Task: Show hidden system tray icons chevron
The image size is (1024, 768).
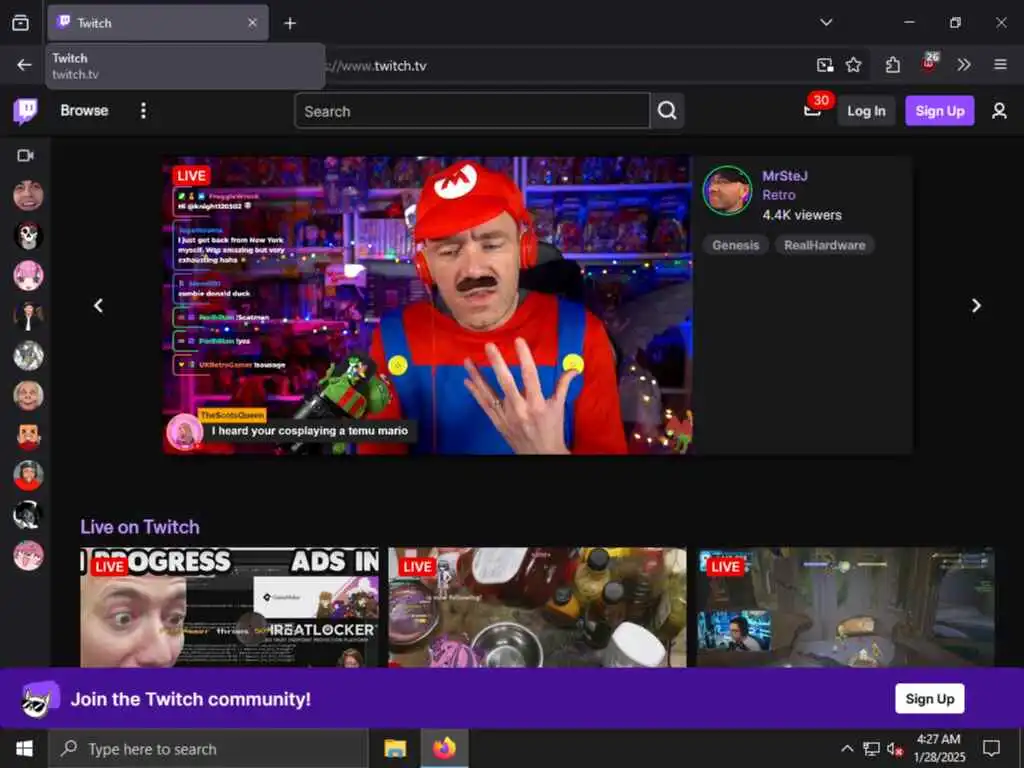Action: (x=847, y=748)
